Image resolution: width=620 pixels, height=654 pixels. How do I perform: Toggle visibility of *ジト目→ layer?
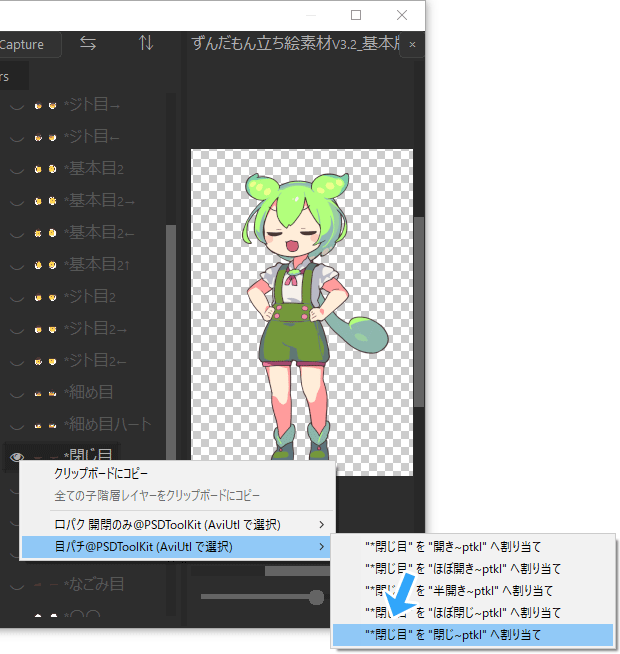coord(17,106)
